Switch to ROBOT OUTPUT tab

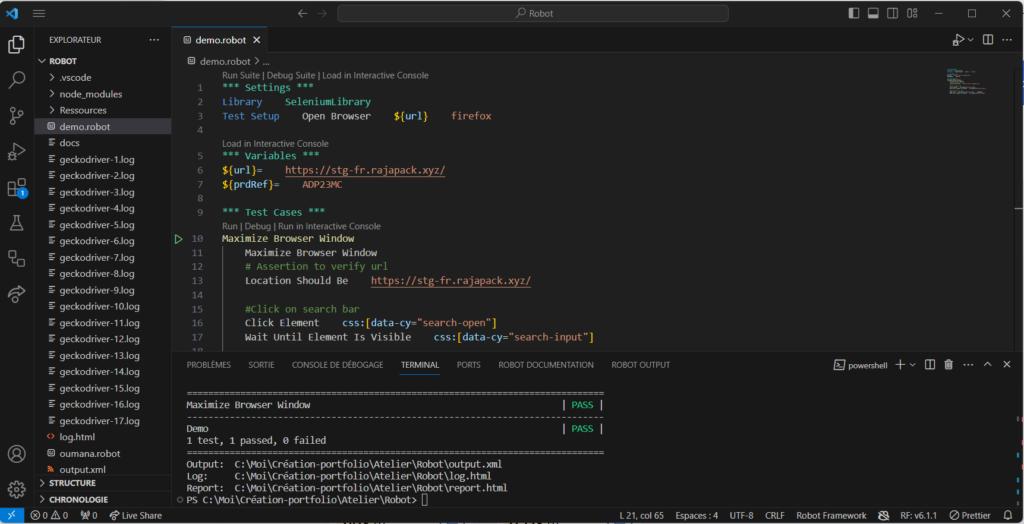(641, 365)
